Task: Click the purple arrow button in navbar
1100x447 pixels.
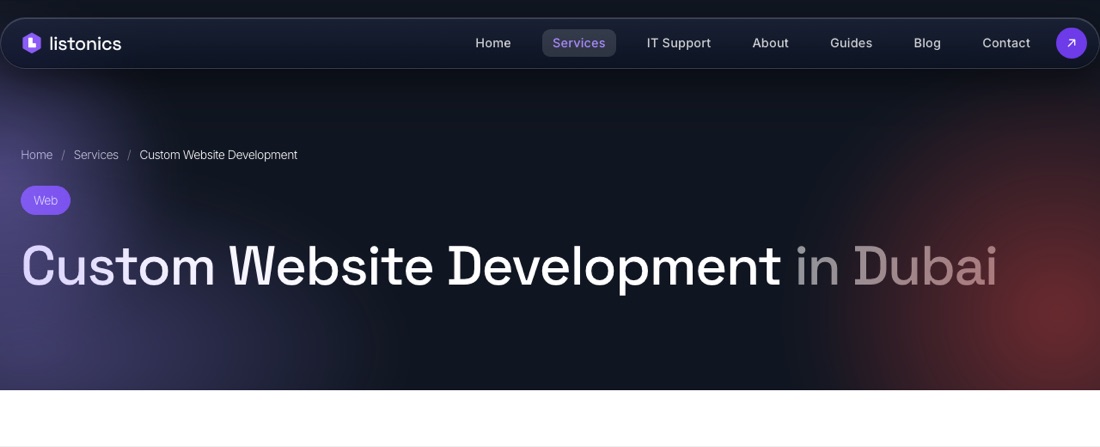Action: click(1071, 44)
